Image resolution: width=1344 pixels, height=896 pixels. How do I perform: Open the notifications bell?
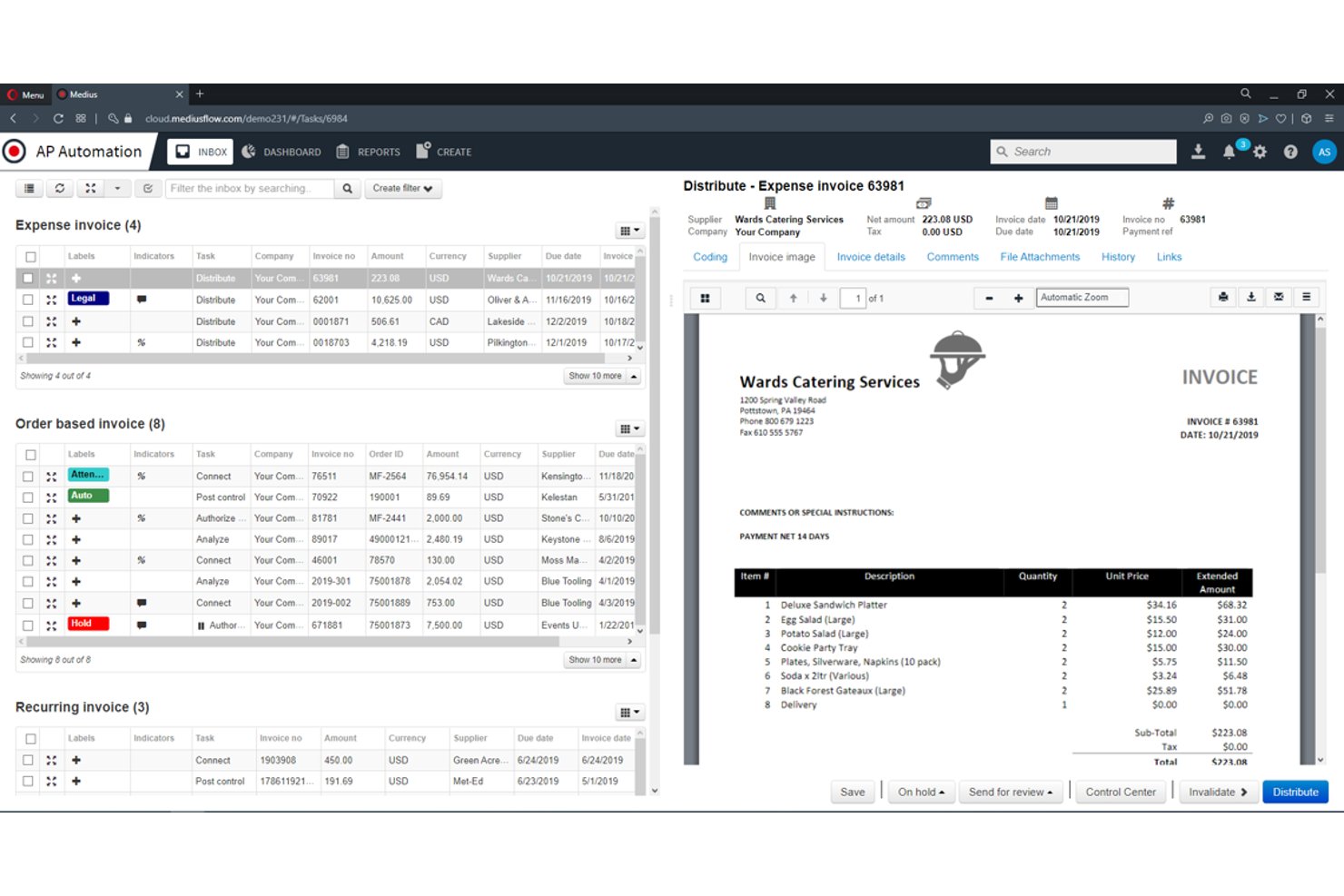click(x=1229, y=153)
